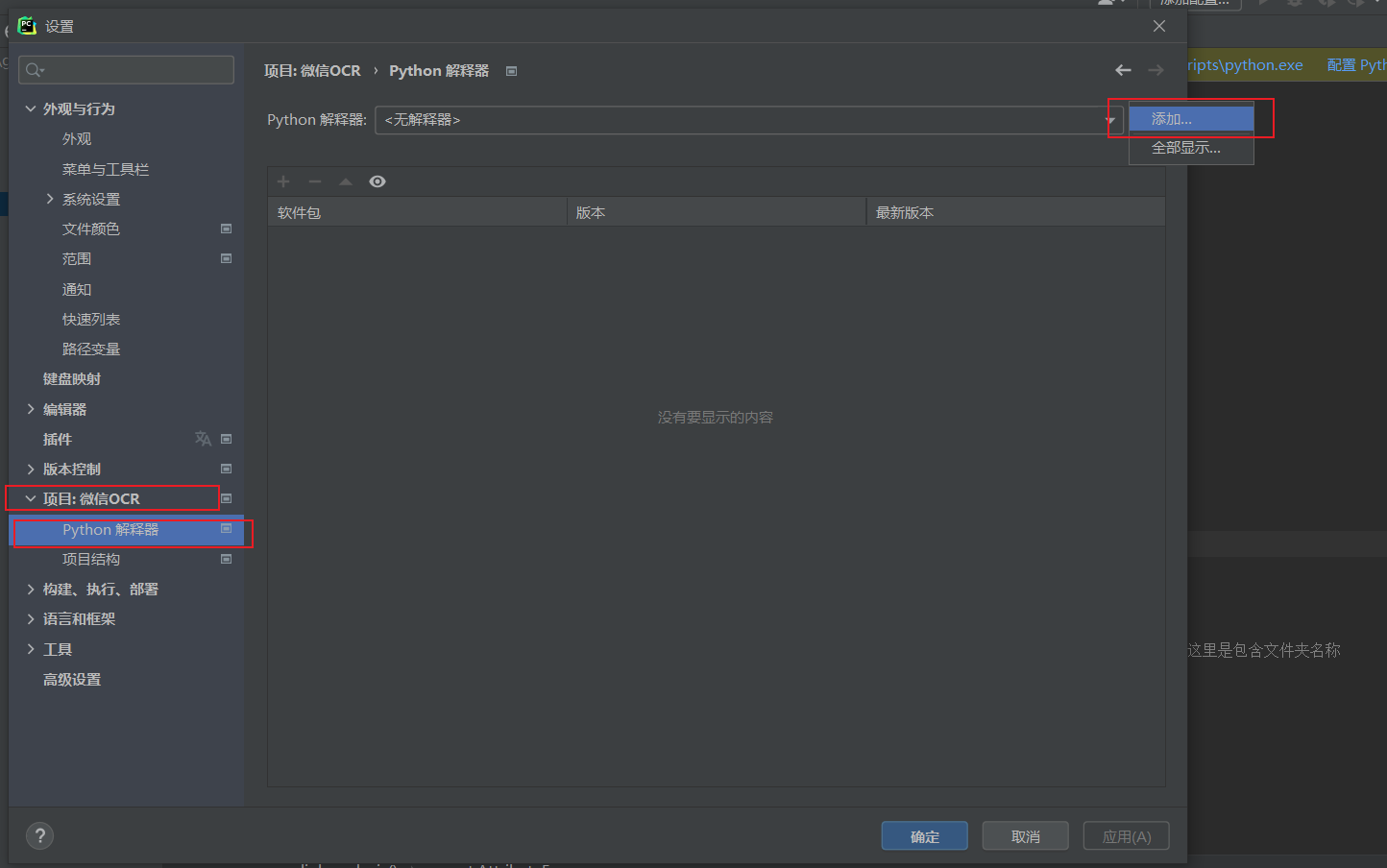The height and width of the screenshot is (868, 1387).
Task: Select 键盘映射 in settings tree
Action: (72, 378)
